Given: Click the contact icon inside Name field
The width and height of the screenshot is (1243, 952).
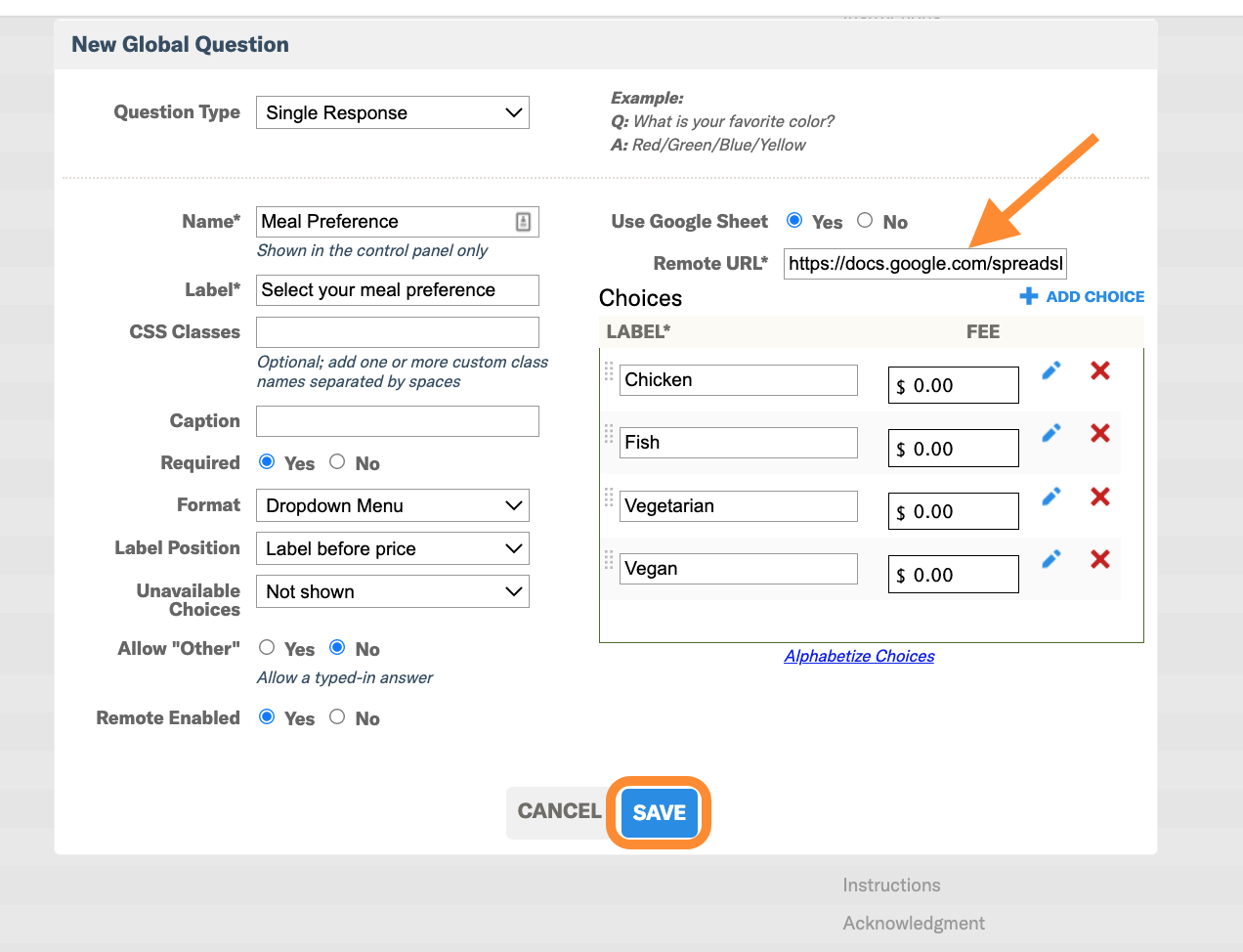Looking at the screenshot, I should (x=524, y=222).
